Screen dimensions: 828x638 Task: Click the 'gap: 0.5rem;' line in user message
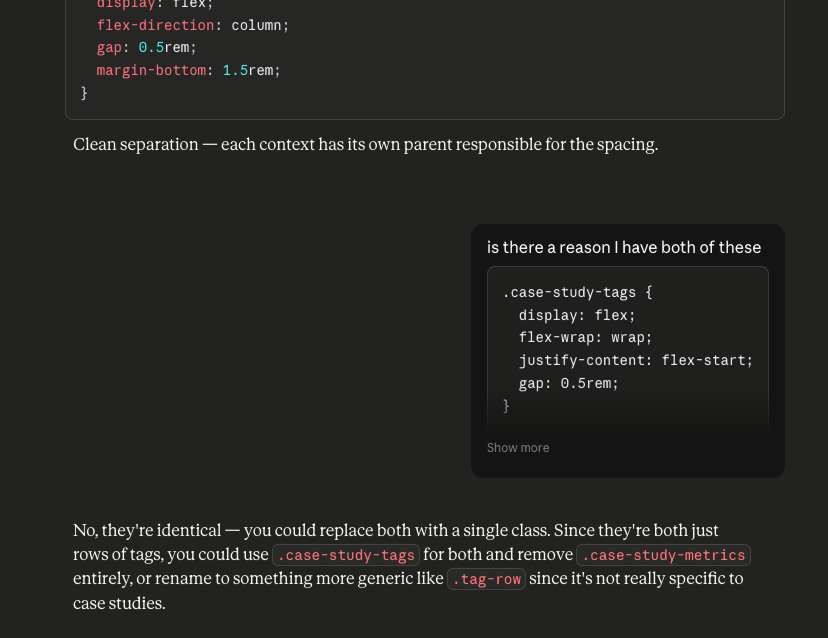(x=568, y=383)
